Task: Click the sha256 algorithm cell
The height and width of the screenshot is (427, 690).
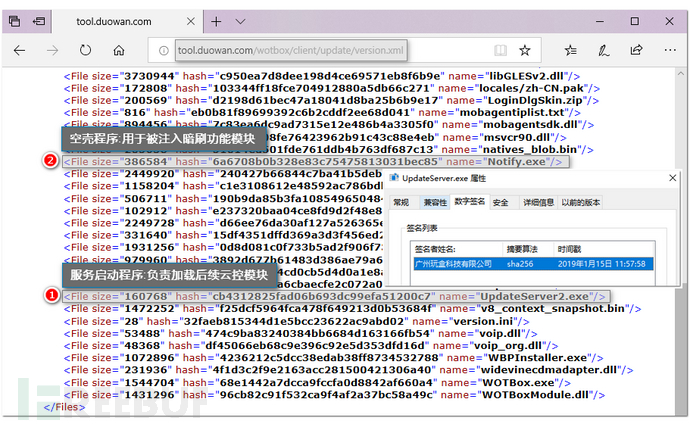Action: 520,264
